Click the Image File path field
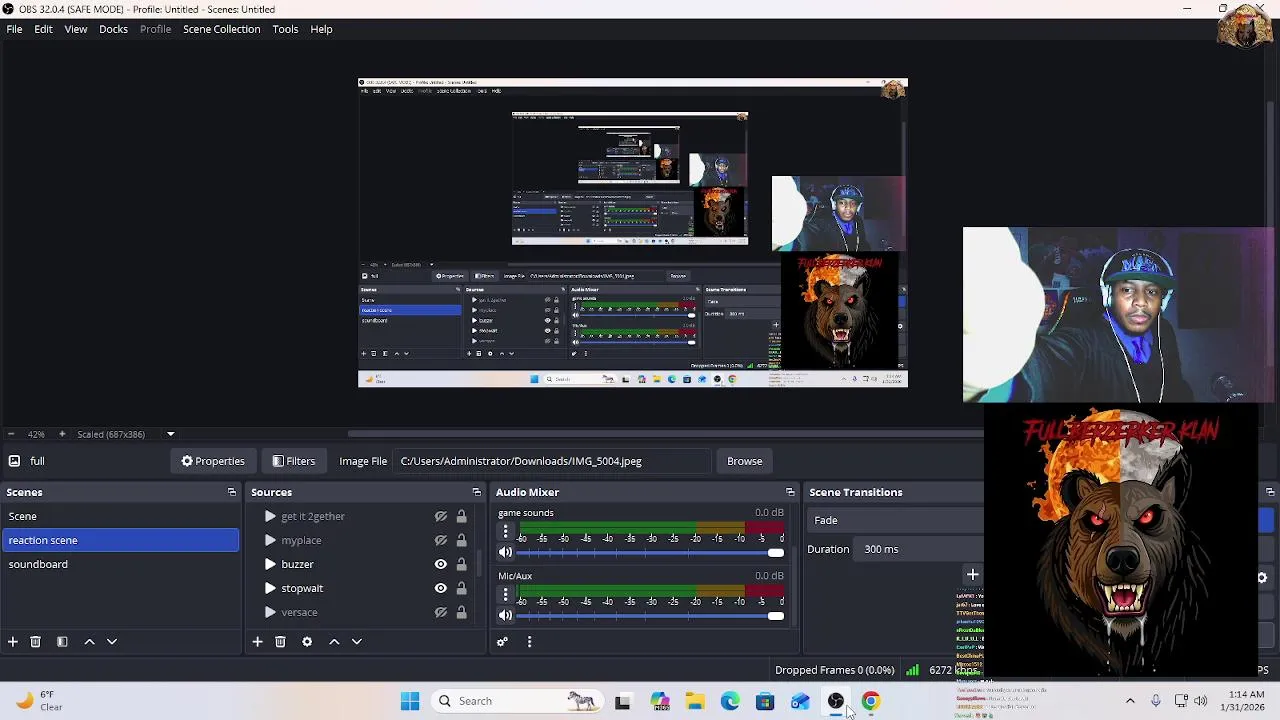 [x=553, y=462]
